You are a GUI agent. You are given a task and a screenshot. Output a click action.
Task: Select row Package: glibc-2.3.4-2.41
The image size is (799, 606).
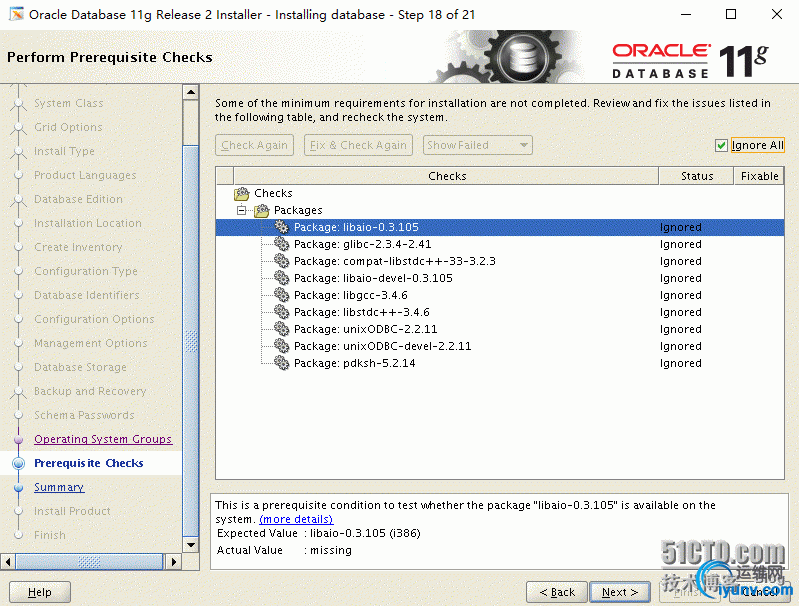500,244
